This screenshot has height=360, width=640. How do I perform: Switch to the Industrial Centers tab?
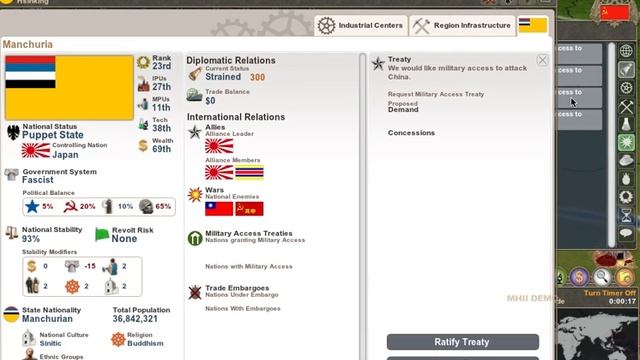pos(361,26)
